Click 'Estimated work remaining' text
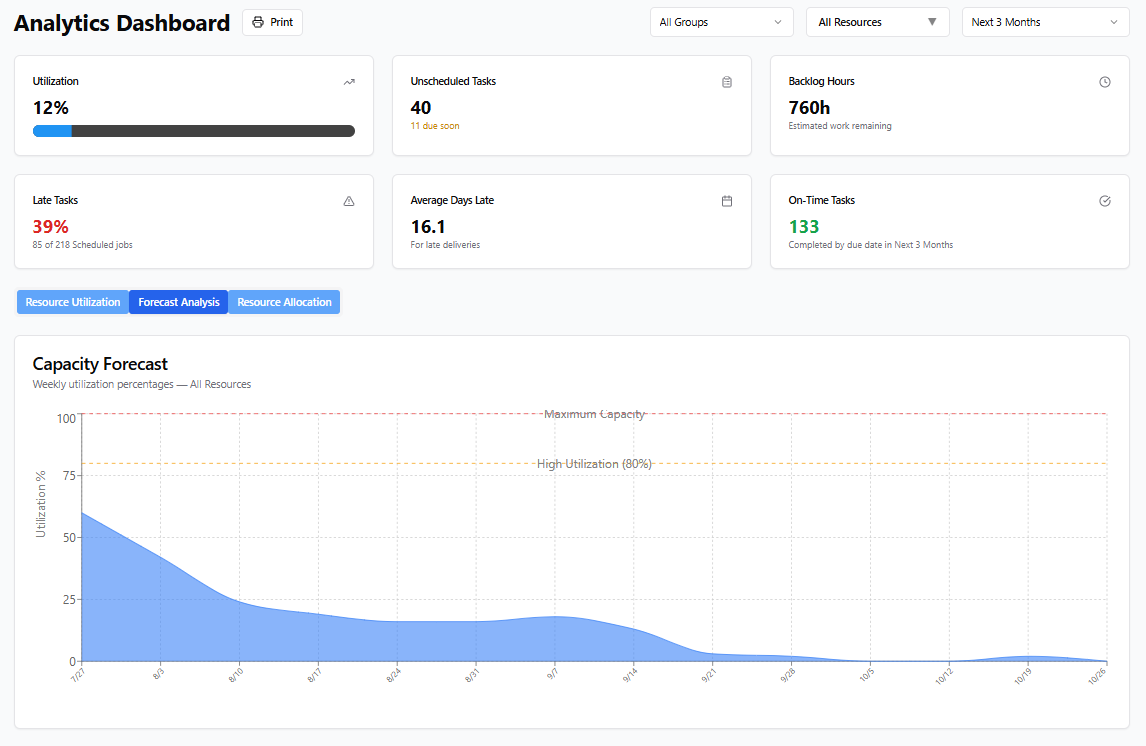This screenshot has height=746, width=1146. click(840, 126)
